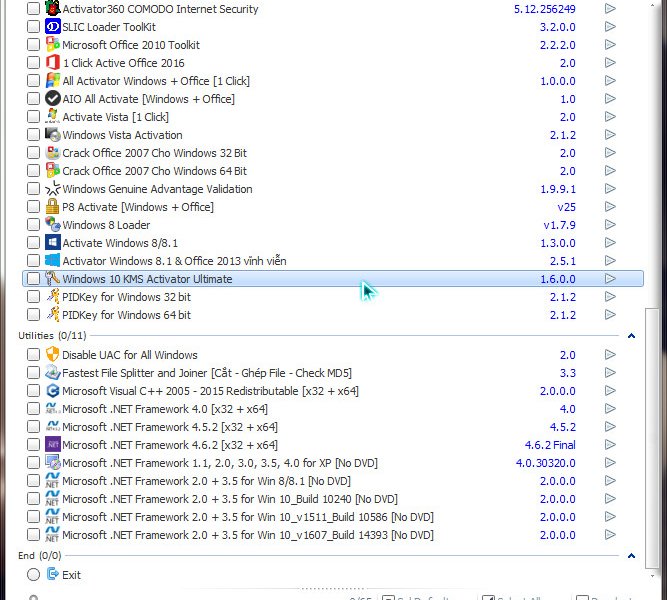Viewport: 667px width, 600px height.
Task: Click the 4.6.2 Final version value
Action: tap(550, 445)
